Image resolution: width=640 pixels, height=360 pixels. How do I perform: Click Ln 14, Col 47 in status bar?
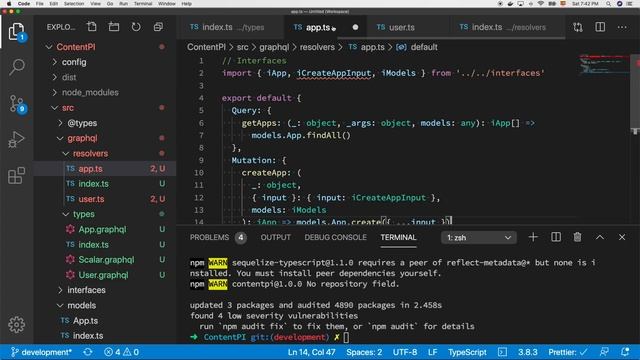pos(311,352)
